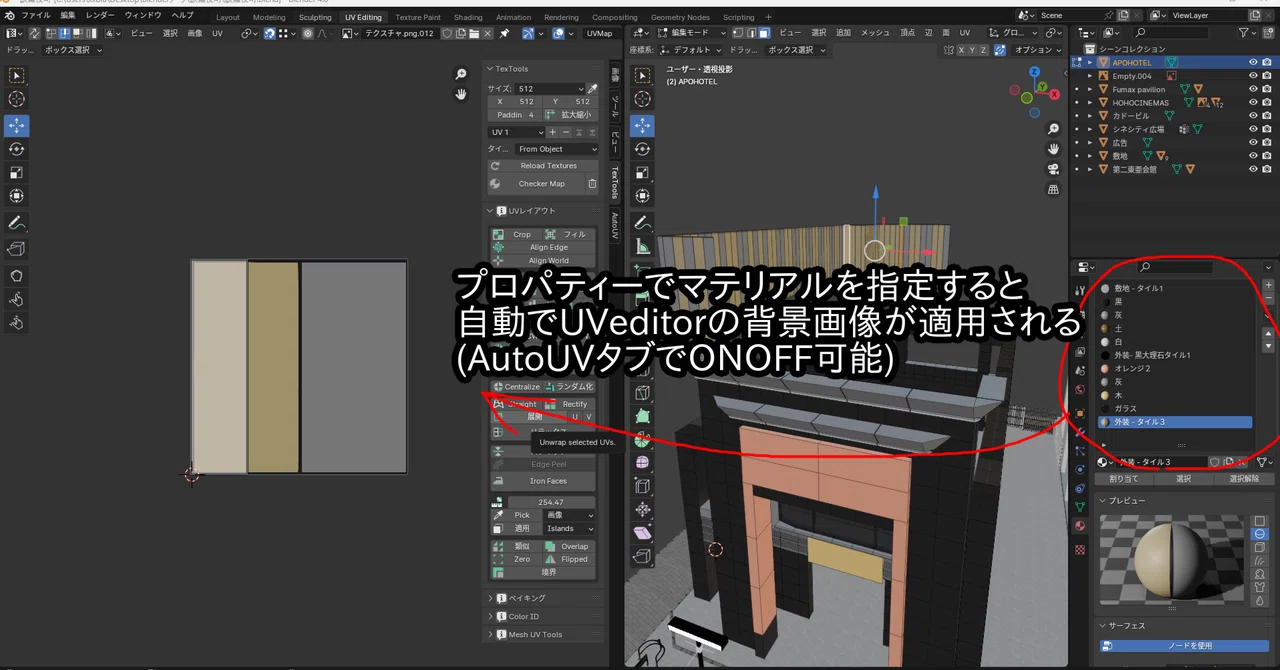Click the trash icon beside Checker Map
Viewport: 1280px width, 670px height.
(x=592, y=184)
